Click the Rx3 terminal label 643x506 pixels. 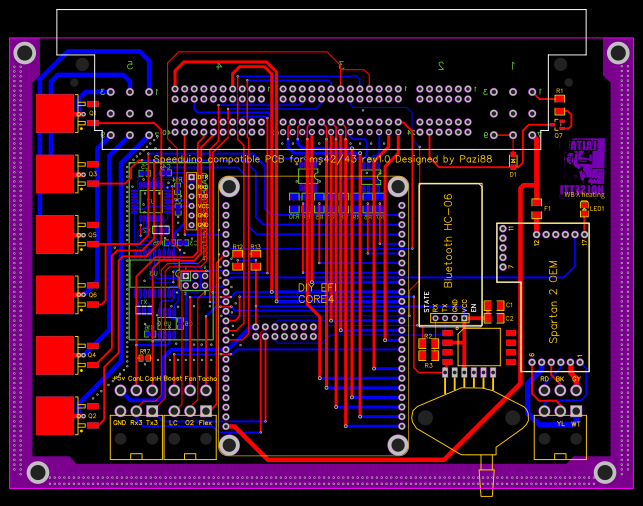coord(136,423)
